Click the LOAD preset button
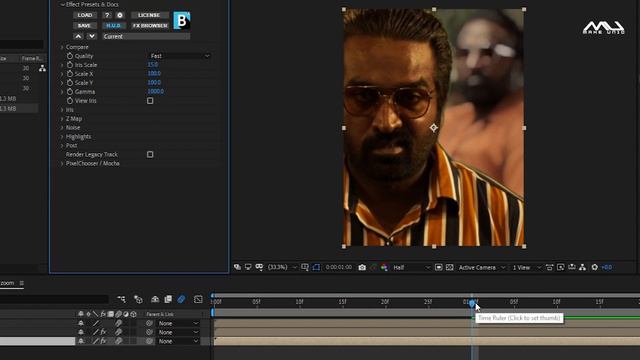Image resolution: width=640 pixels, height=360 pixels. tap(85, 15)
